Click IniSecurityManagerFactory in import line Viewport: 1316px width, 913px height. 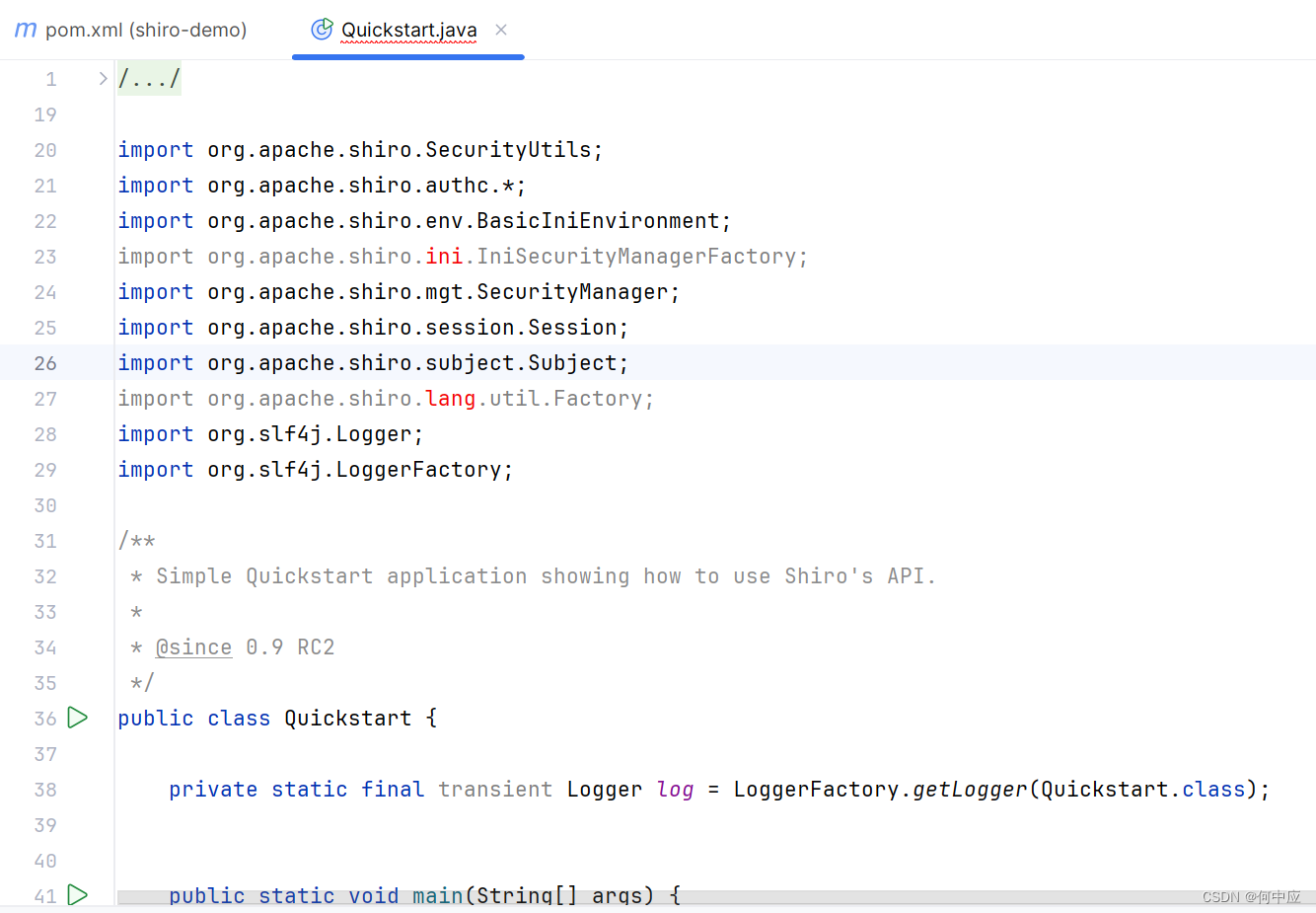636,257
